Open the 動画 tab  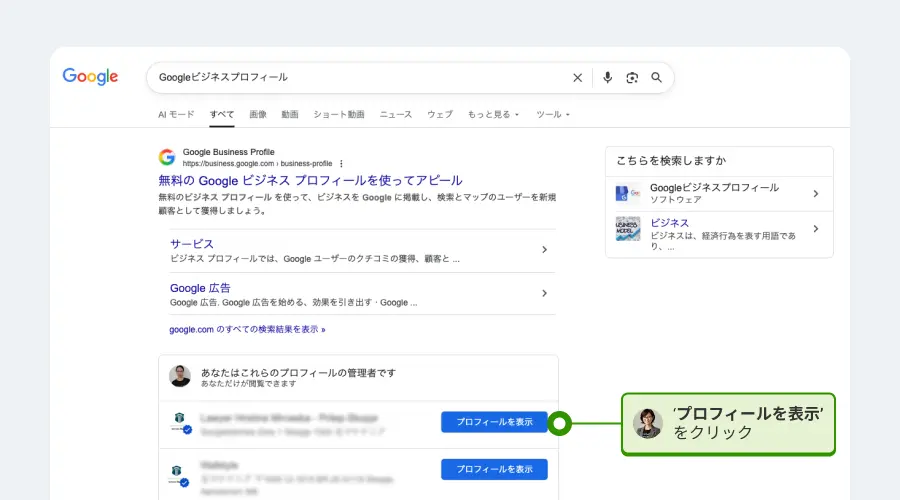coord(290,114)
